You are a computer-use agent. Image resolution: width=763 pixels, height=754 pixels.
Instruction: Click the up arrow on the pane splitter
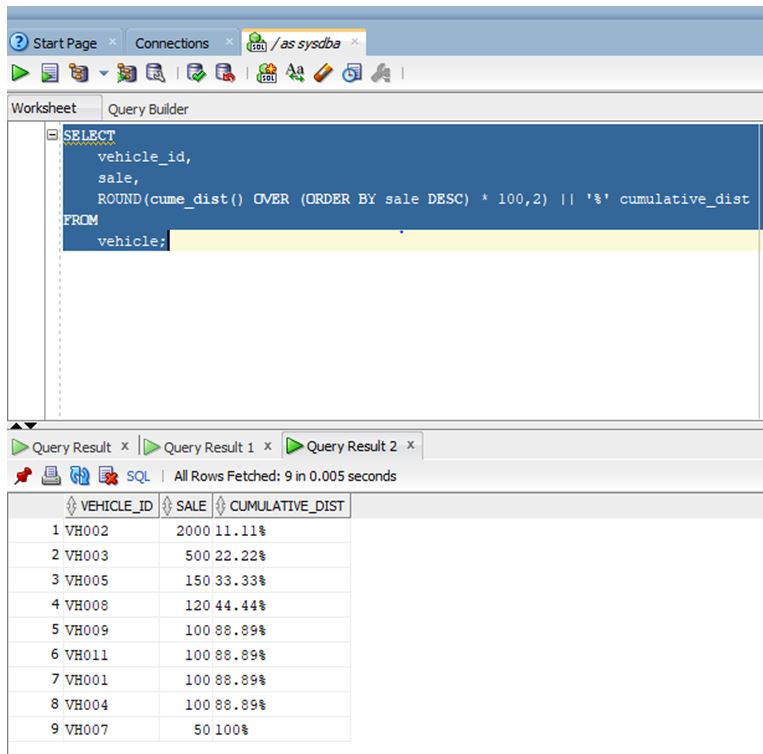(x=16, y=426)
